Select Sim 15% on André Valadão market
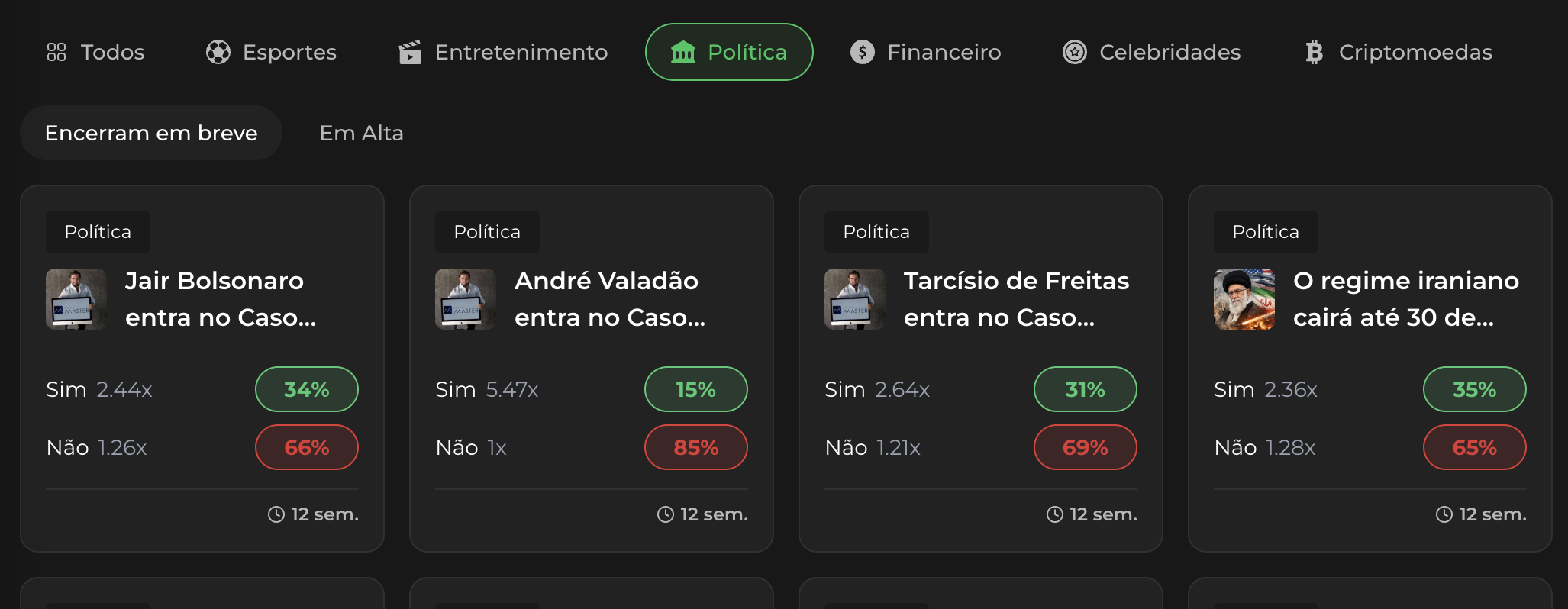This screenshot has width=1568, height=609. click(695, 389)
